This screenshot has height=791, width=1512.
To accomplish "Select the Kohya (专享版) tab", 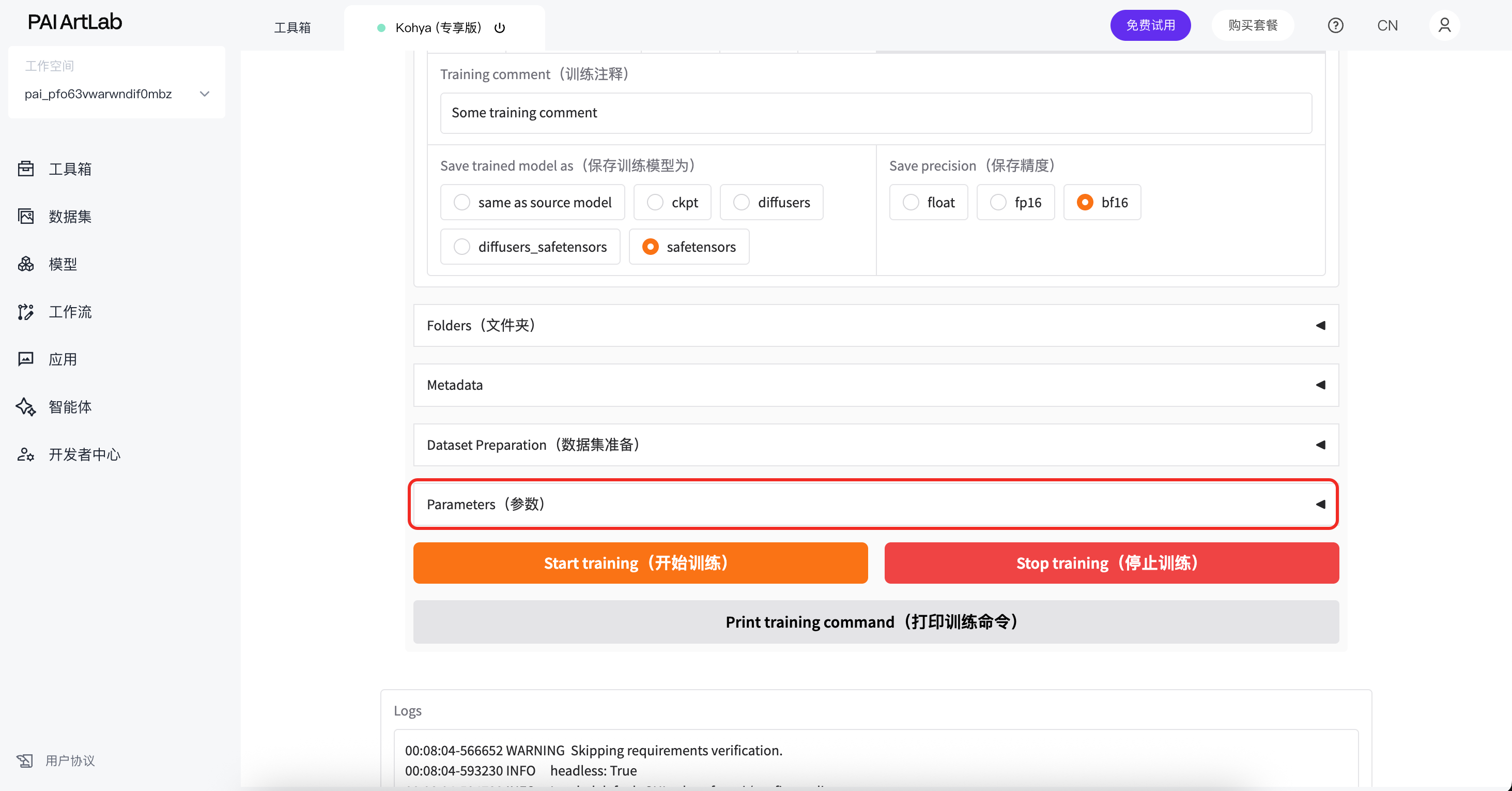I will click(438, 27).
